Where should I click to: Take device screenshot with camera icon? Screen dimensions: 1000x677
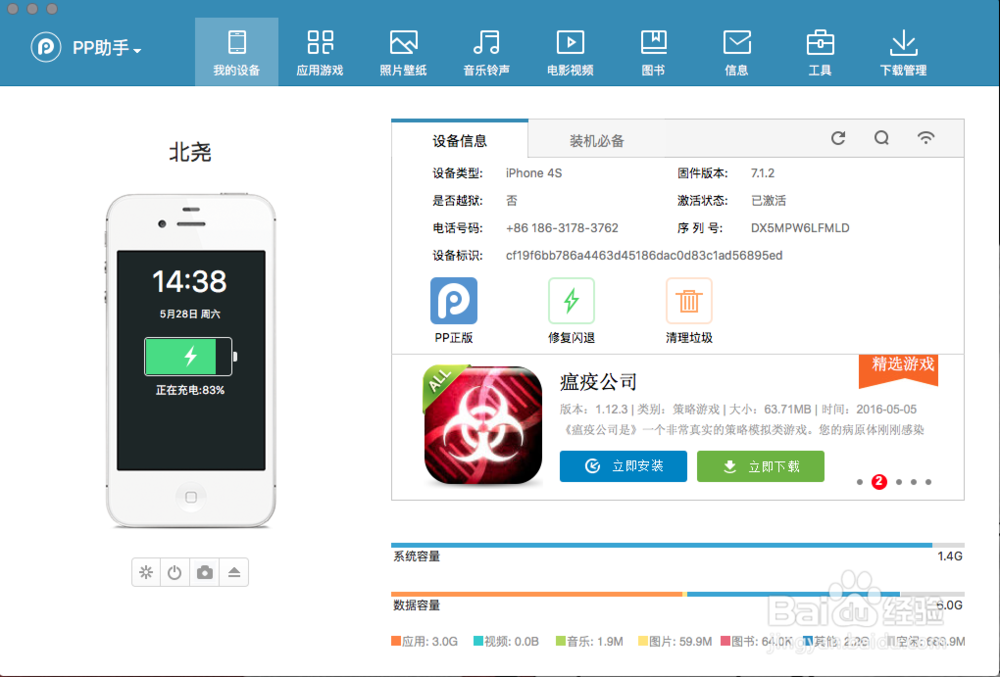click(205, 572)
